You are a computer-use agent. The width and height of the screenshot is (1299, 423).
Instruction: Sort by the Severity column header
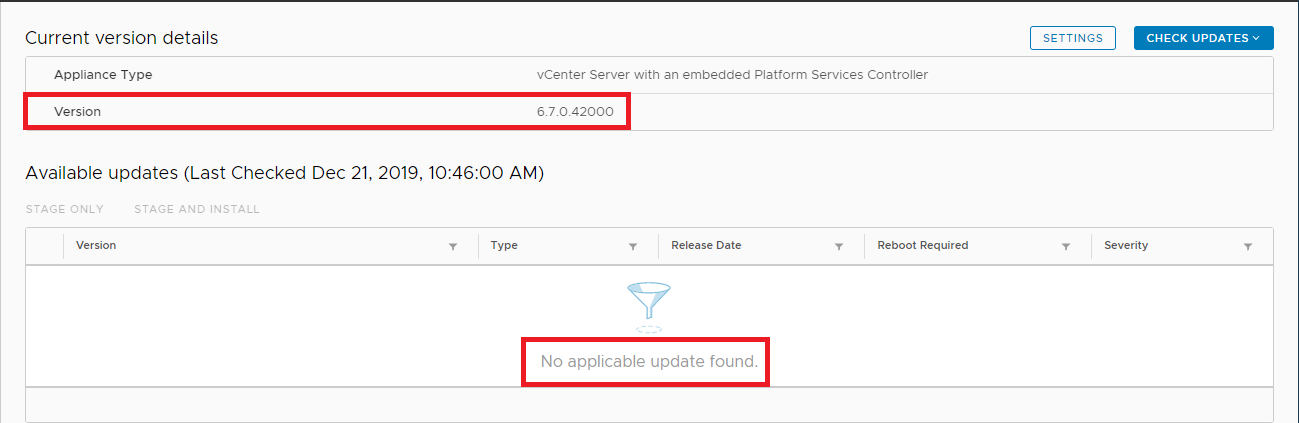1126,246
